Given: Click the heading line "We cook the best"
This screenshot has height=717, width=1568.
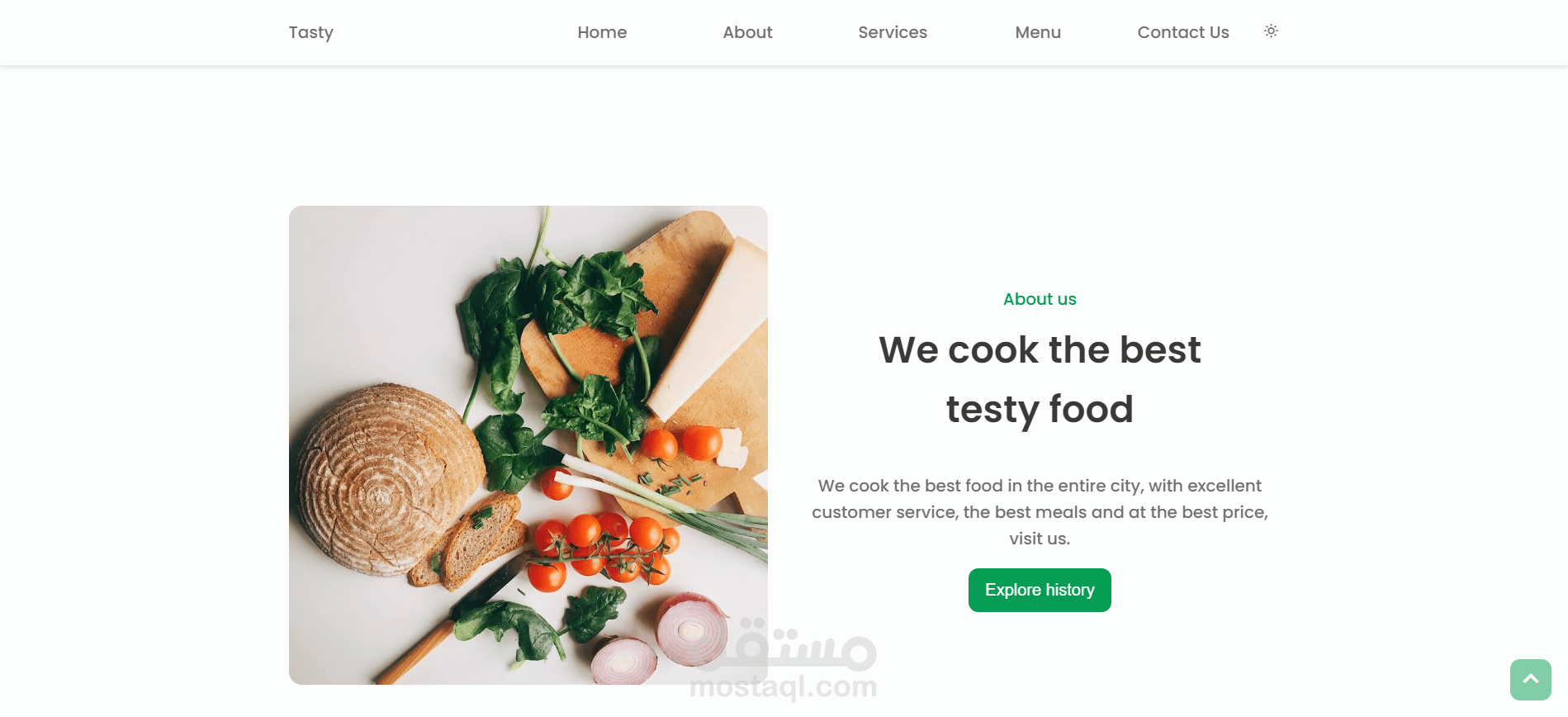Looking at the screenshot, I should click(x=1040, y=349).
